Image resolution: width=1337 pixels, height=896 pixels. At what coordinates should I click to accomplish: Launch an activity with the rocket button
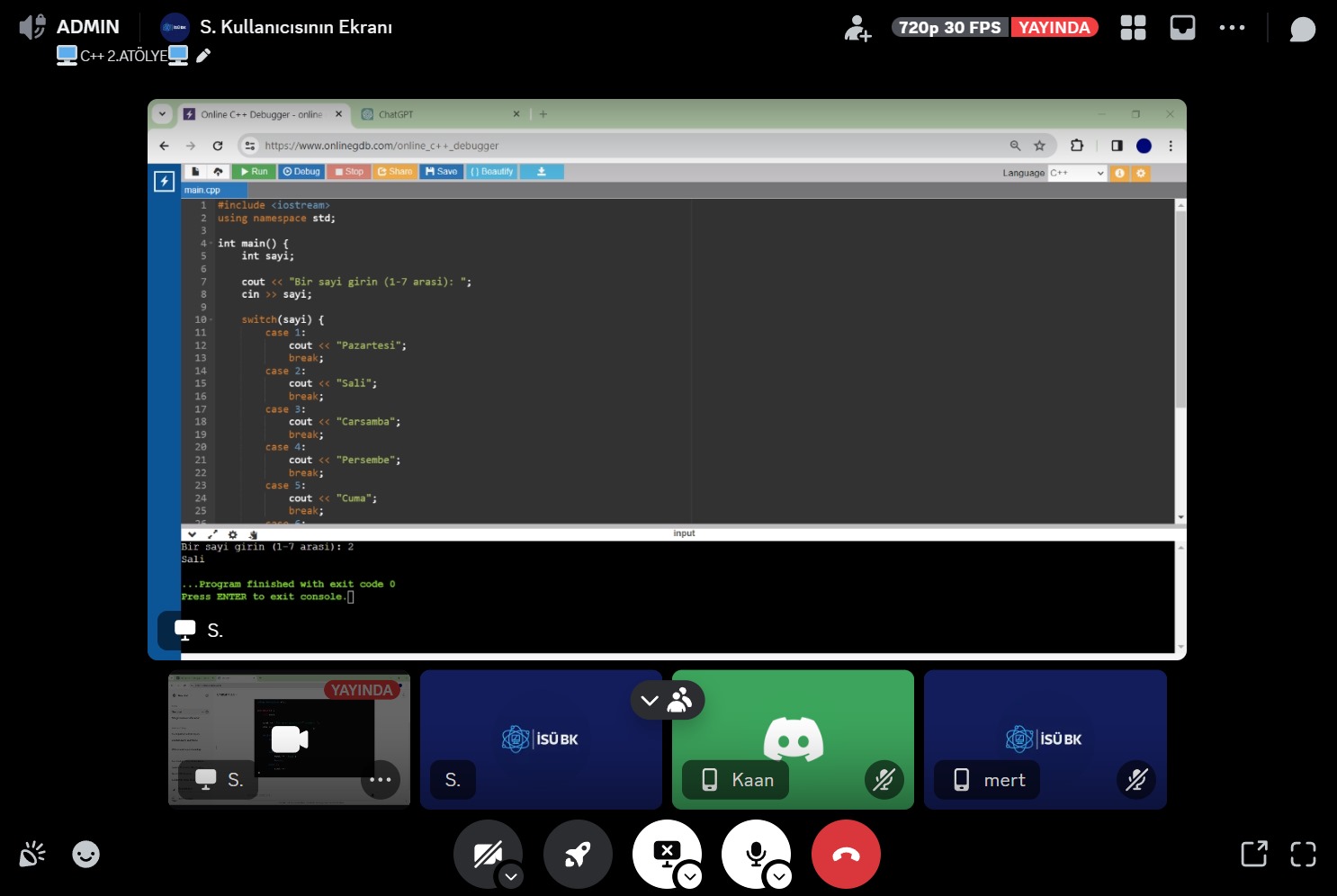pyautogui.click(x=578, y=854)
